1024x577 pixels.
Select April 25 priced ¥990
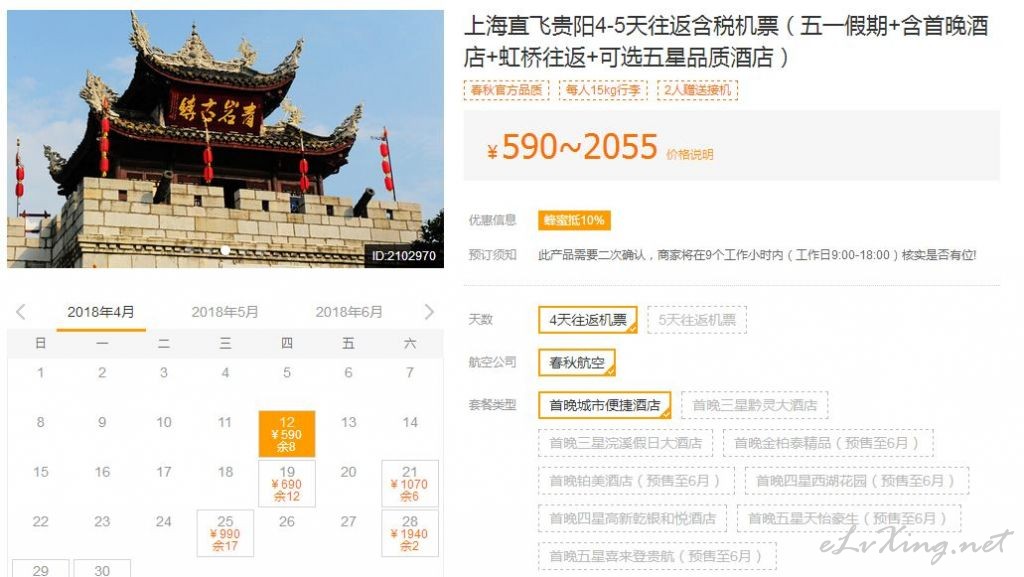pos(225,533)
